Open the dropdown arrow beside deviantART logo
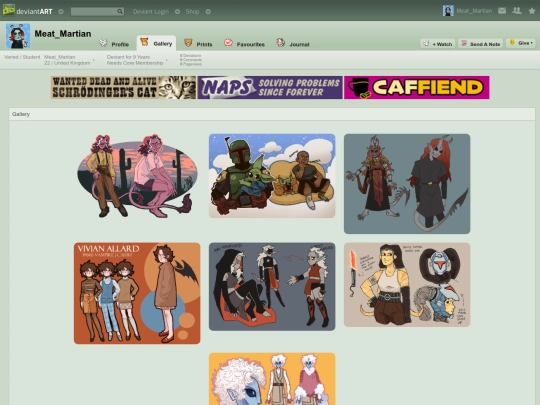This screenshot has height=405, width=540. [x=61, y=12]
